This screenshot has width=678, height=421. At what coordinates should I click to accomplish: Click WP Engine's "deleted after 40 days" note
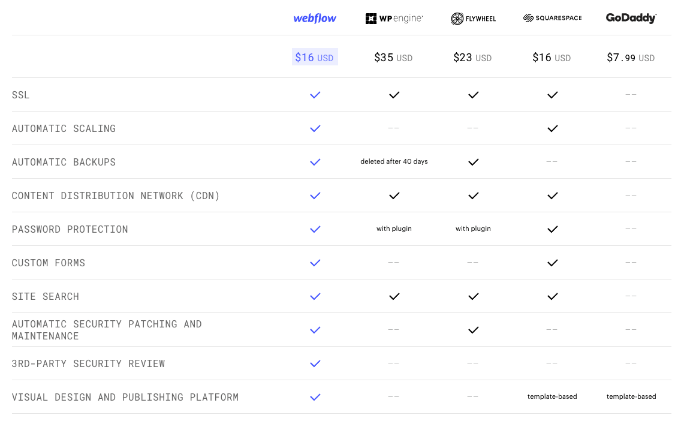coord(394,162)
